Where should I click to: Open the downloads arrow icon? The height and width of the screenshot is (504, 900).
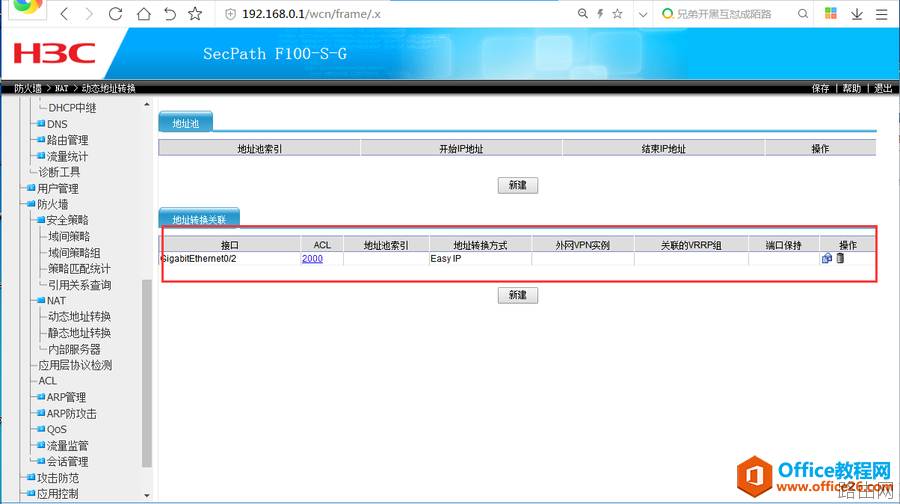857,14
